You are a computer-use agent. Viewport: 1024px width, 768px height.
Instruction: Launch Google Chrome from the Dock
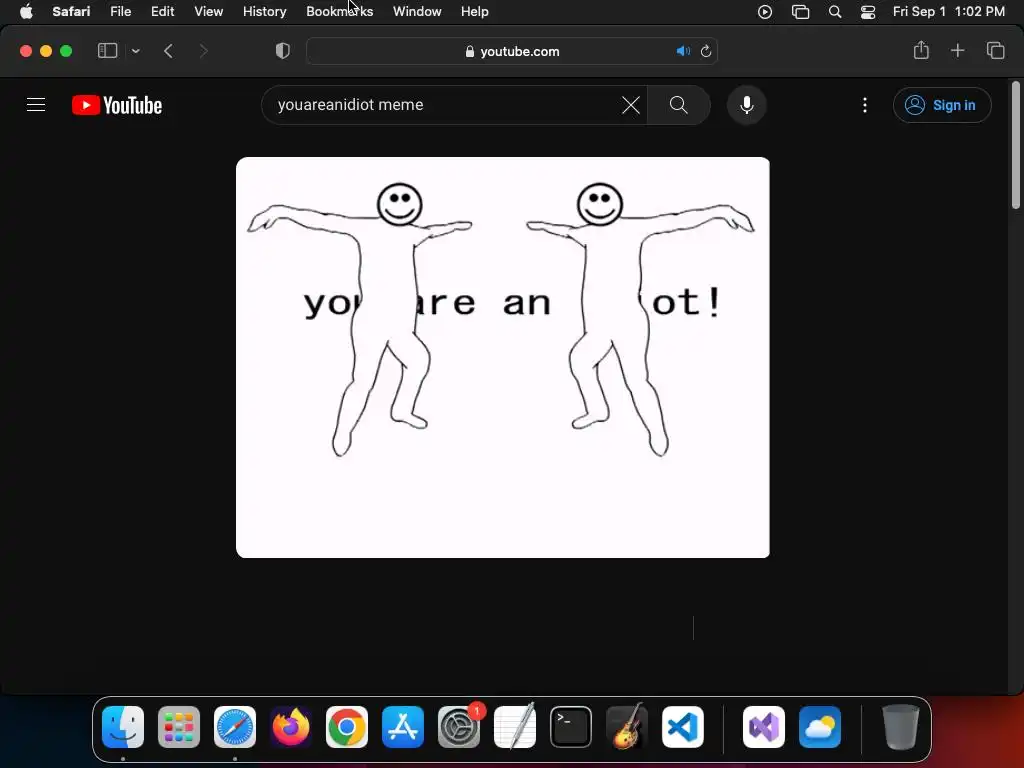[347, 727]
